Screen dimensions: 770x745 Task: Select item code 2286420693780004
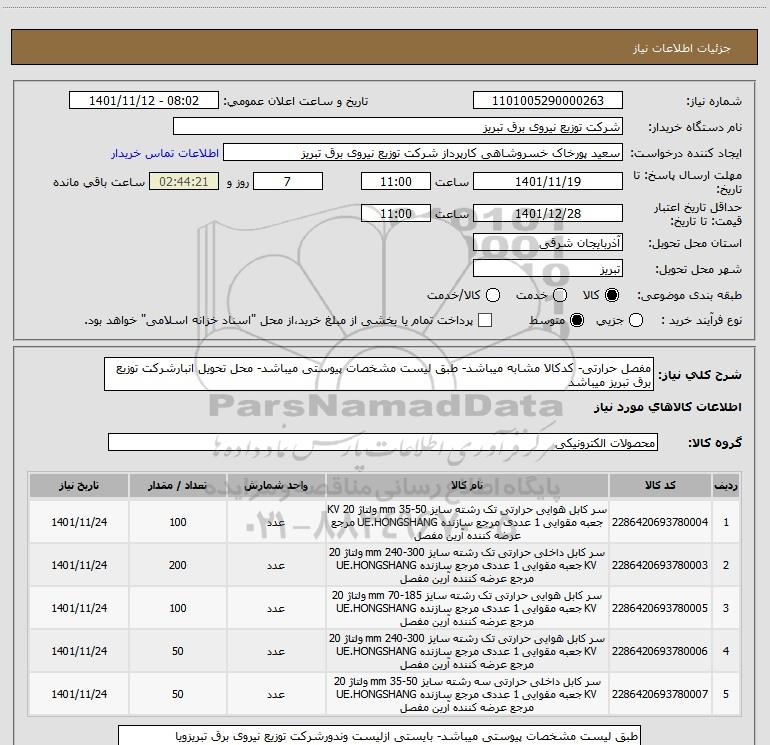click(660, 522)
